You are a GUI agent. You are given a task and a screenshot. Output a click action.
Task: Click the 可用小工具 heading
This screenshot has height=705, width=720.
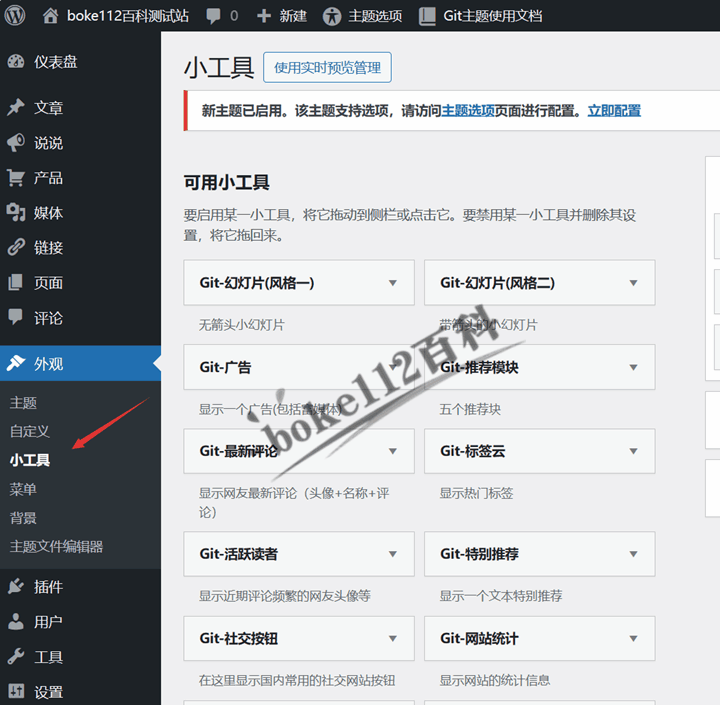click(x=227, y=182)
